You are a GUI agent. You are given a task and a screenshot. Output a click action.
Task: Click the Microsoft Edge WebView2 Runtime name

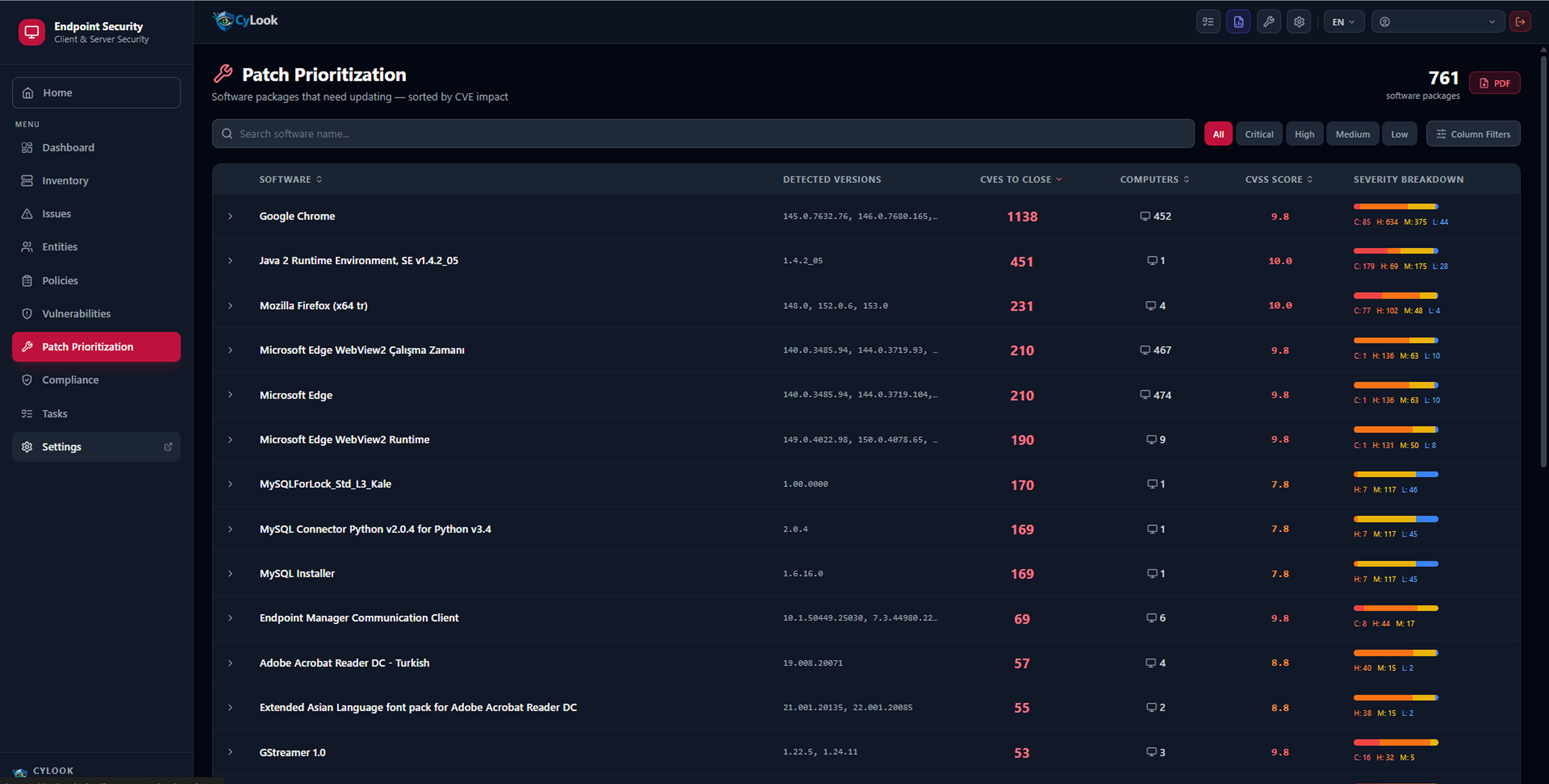click(344, 440)
